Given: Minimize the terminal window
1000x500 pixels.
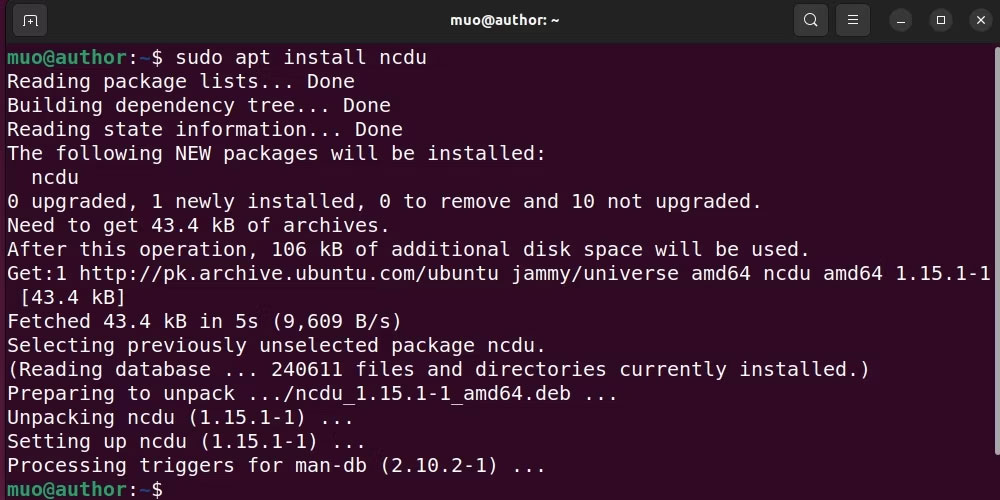Looking at the screenshot, I should point(901,20).
